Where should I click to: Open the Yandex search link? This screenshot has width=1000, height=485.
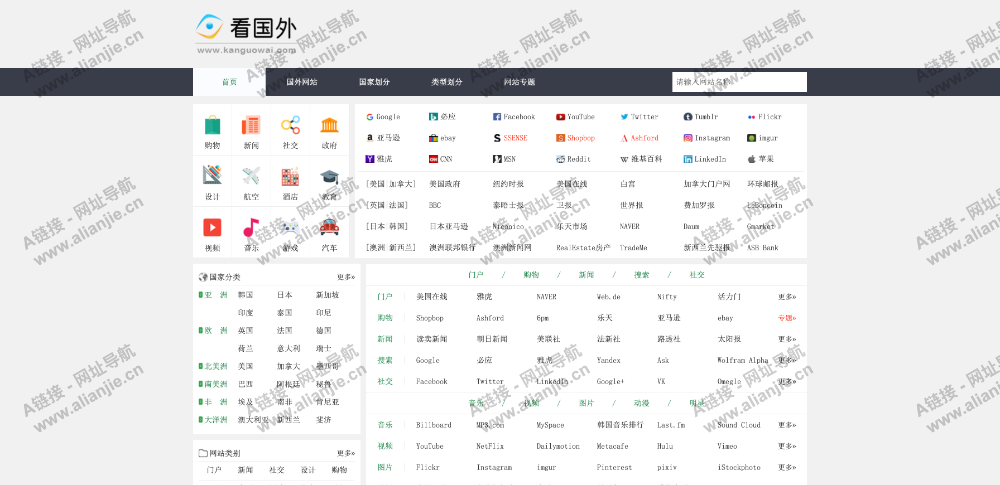coord(609,361)
